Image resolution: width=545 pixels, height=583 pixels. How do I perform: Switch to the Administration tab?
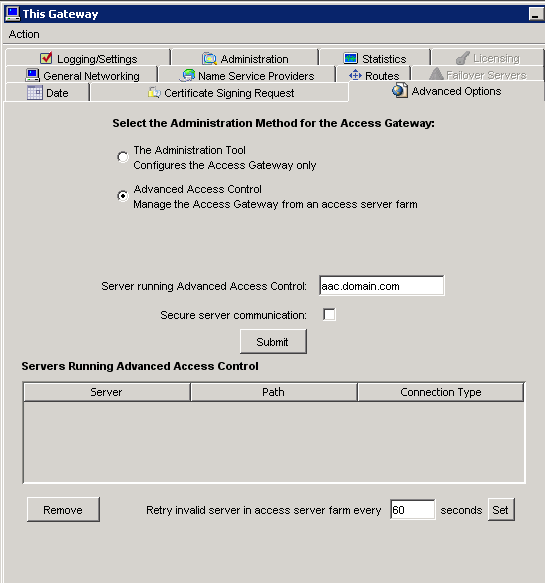245,58
